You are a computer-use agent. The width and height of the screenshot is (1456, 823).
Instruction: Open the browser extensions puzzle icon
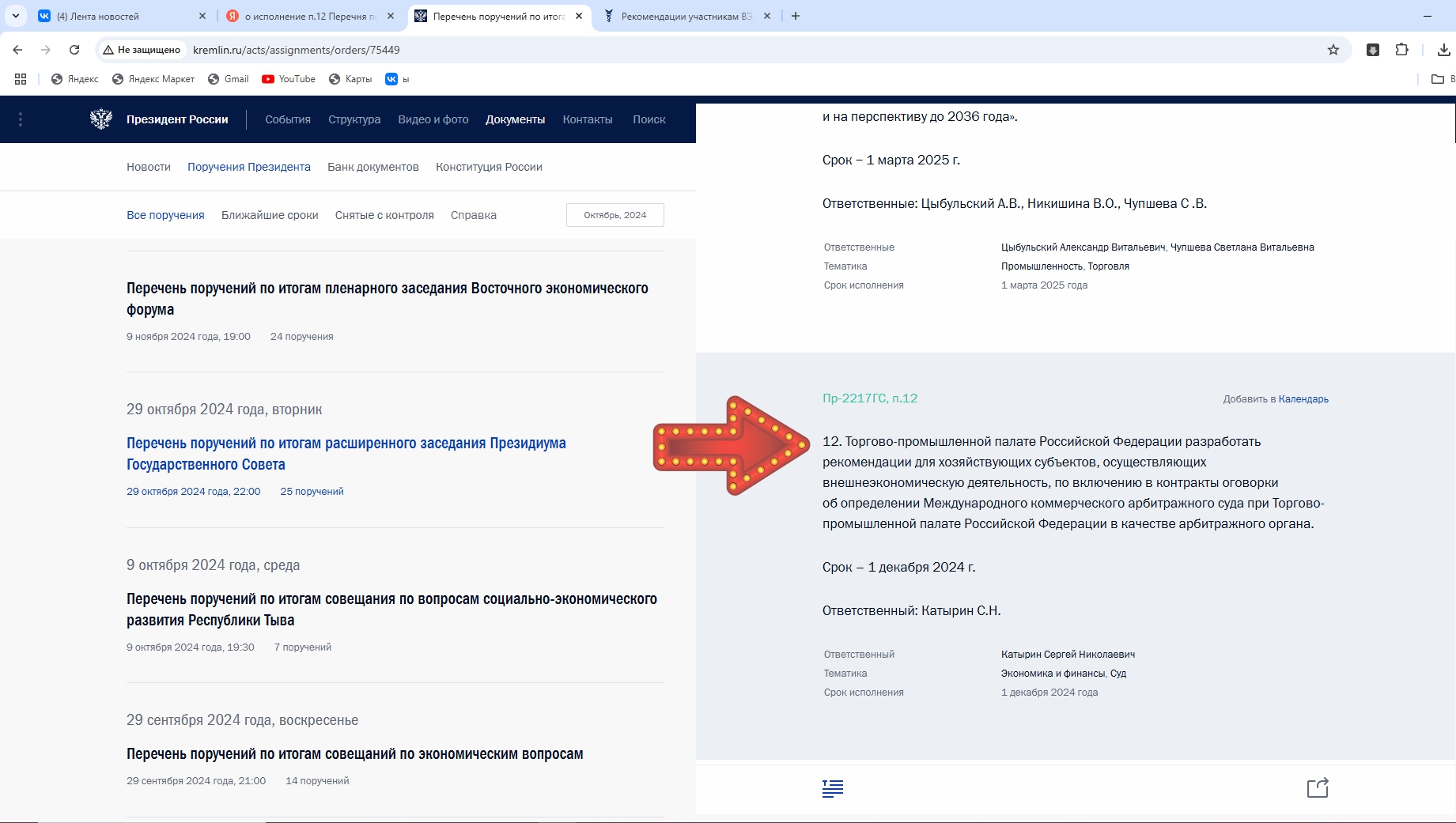tap(1401, 50)
